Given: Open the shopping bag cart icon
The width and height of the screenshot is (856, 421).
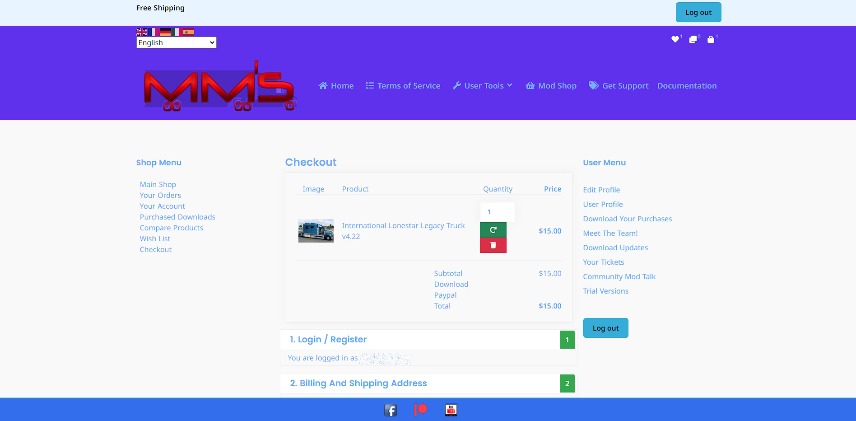Looking at the screenshot, I should 710,39.
